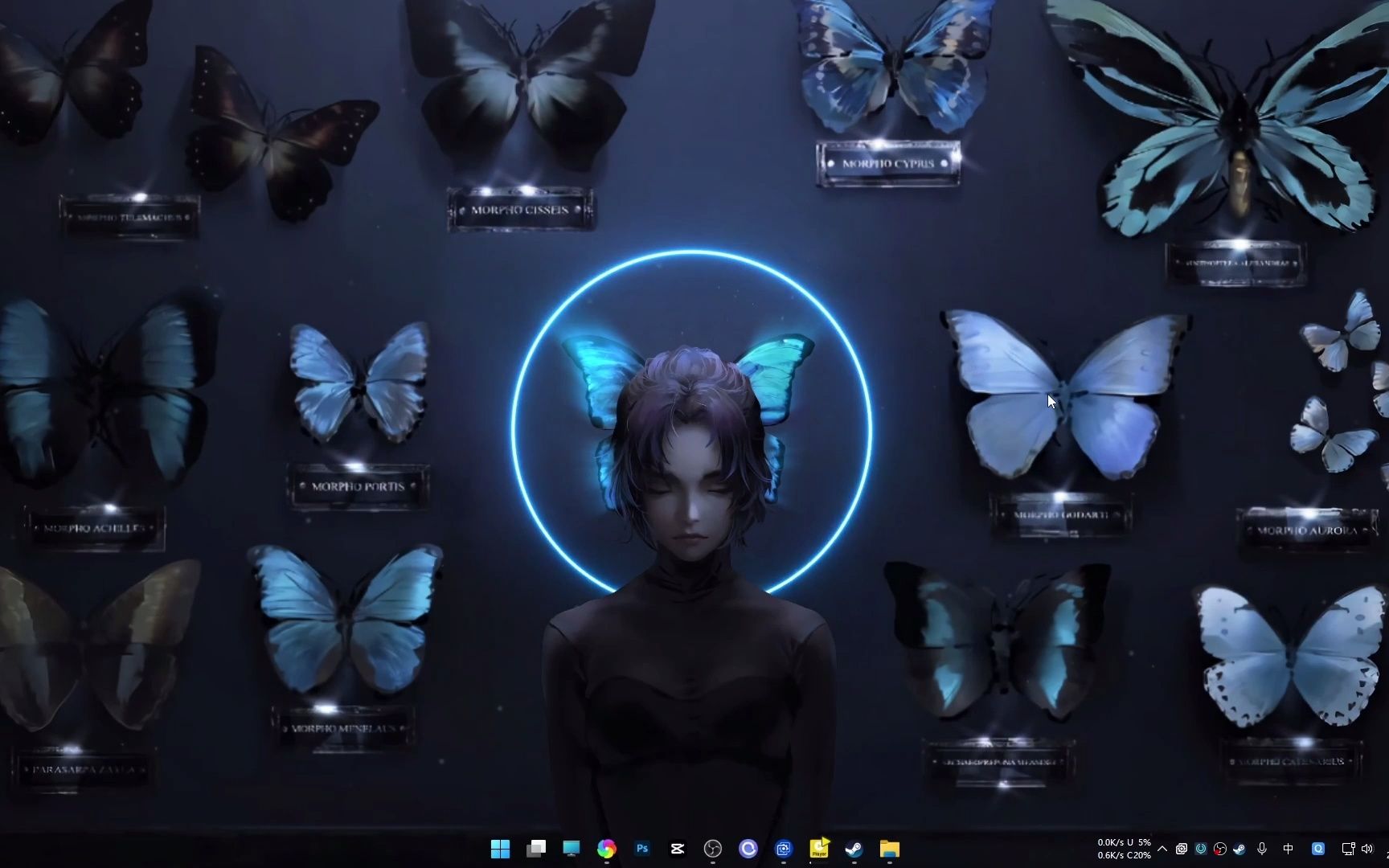Viewport: 1389px width, 868px height.
Task: Open network settings from the tray network icon
Action: click(1348, 849)
